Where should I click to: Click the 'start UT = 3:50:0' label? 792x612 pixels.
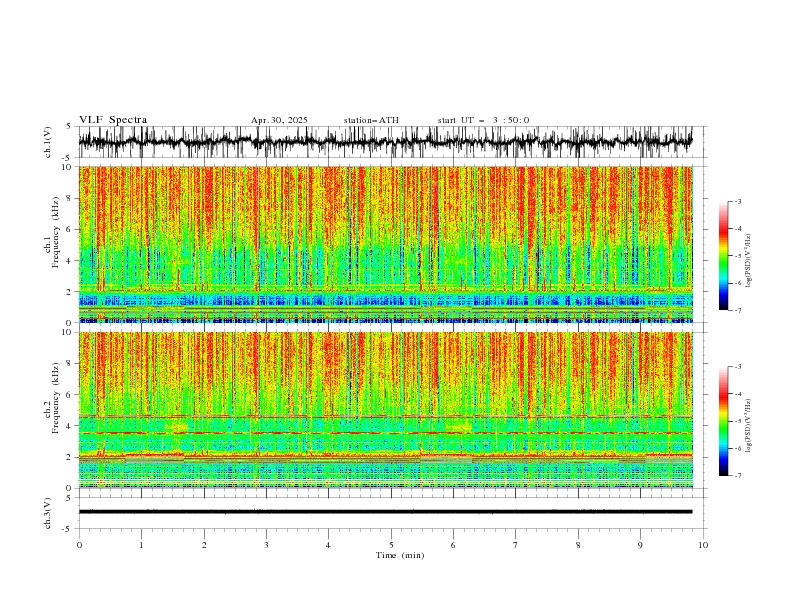coord(483,120)
